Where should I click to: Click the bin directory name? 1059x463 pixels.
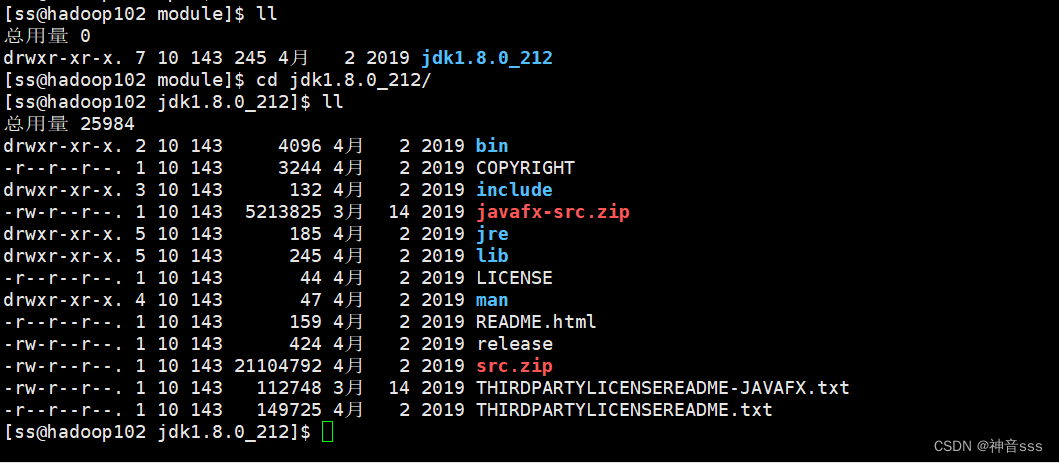click(x=492, y=146)
